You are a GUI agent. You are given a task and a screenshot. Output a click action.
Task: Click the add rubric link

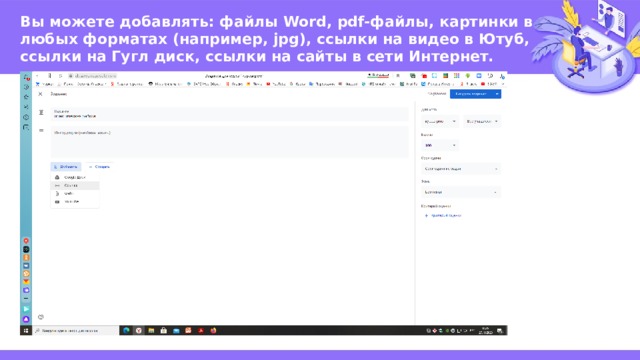tap(443, 216)
